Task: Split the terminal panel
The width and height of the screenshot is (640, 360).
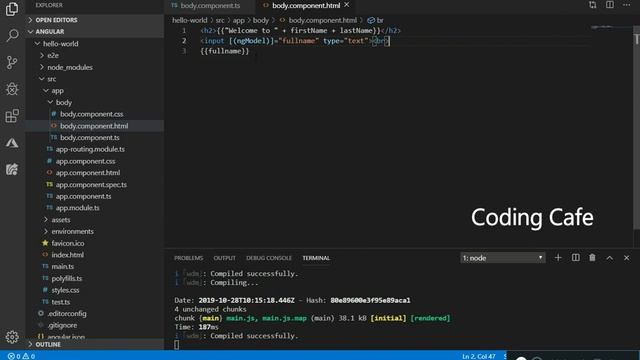Action: coord(576,258)
